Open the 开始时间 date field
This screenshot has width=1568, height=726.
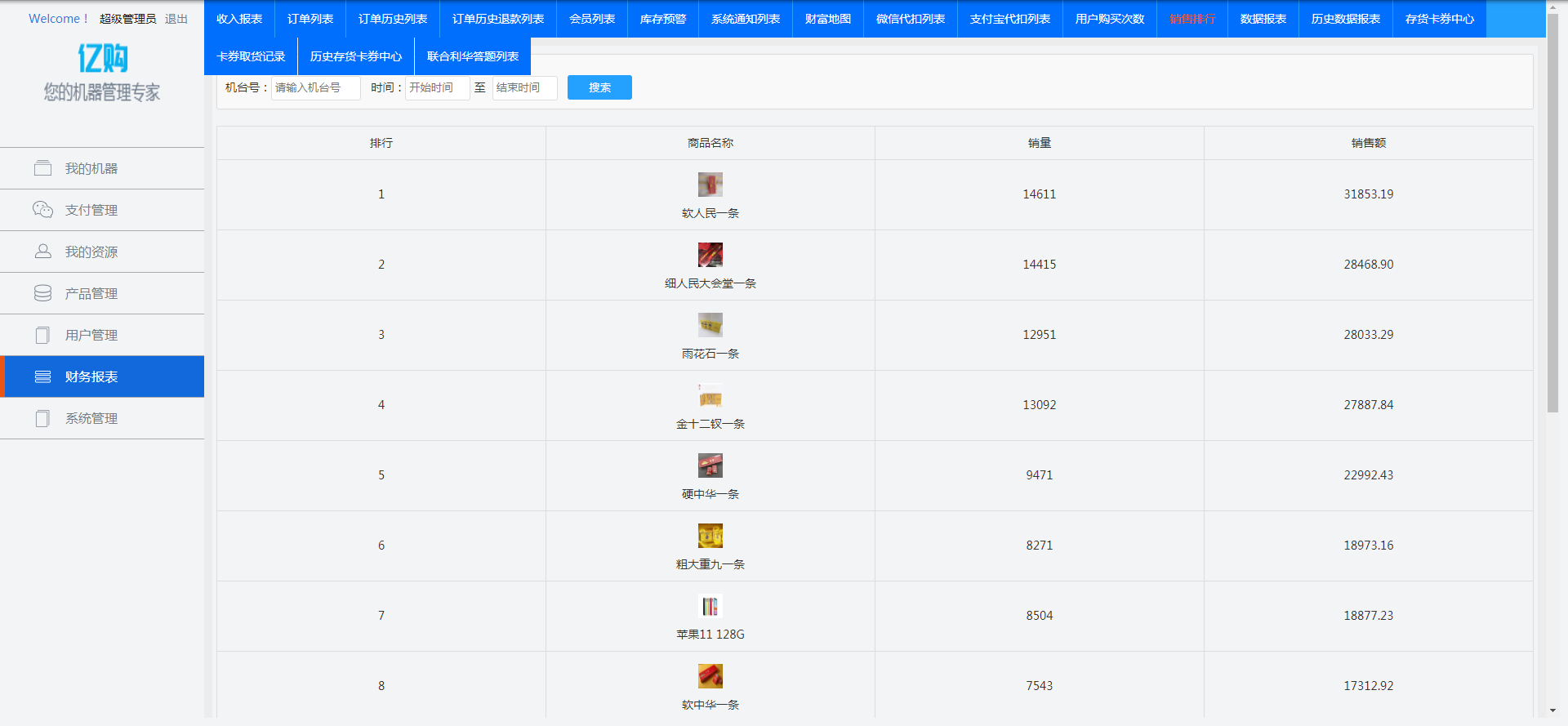click(x=437, y=87)
